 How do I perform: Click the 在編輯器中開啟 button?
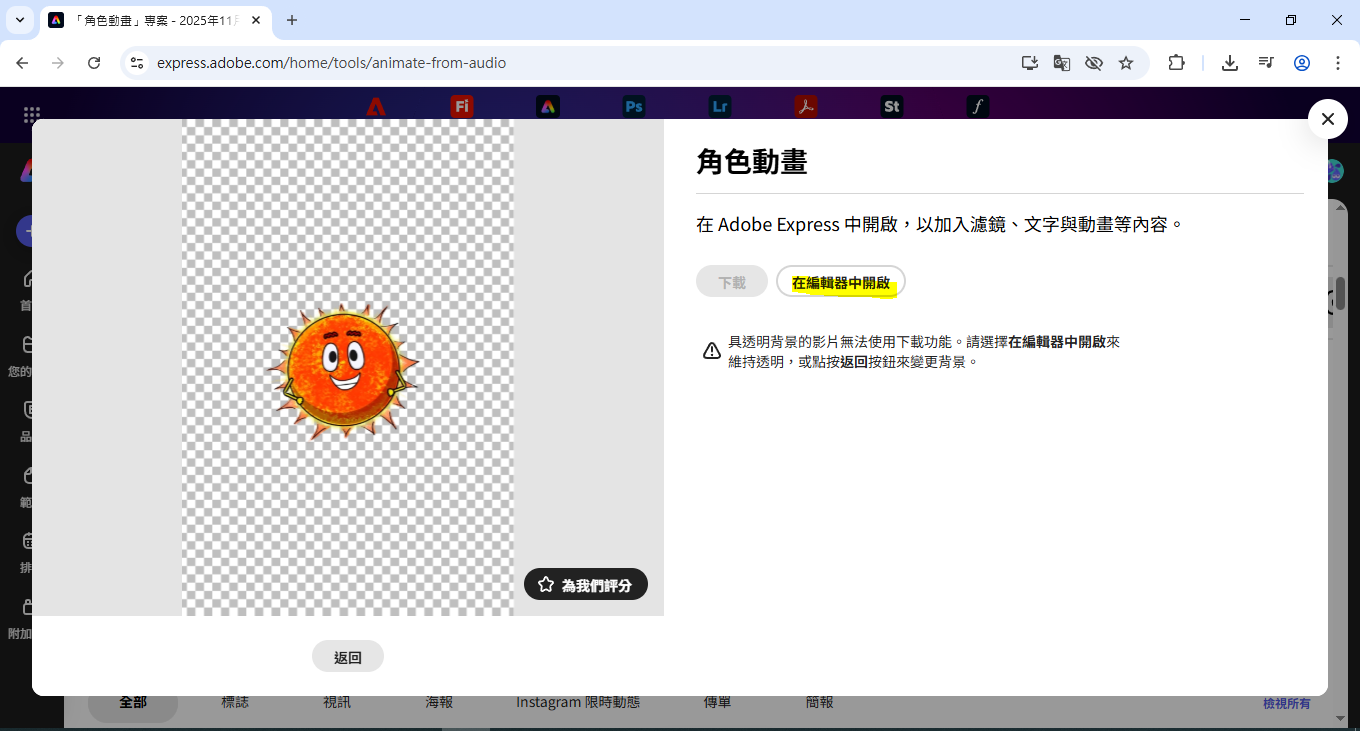tap(840, 283)
